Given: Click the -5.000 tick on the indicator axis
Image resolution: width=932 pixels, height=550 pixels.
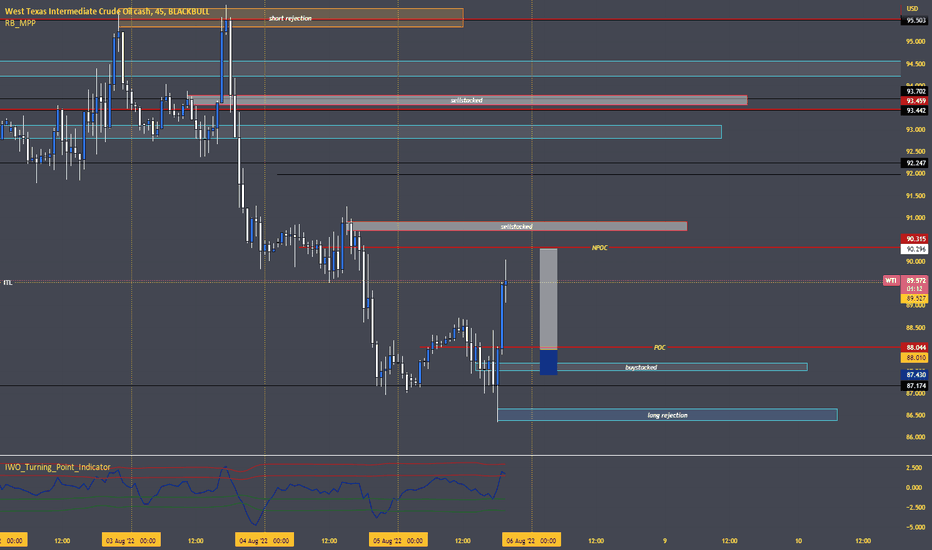Looking at the screenshot, I should [914, 527].
